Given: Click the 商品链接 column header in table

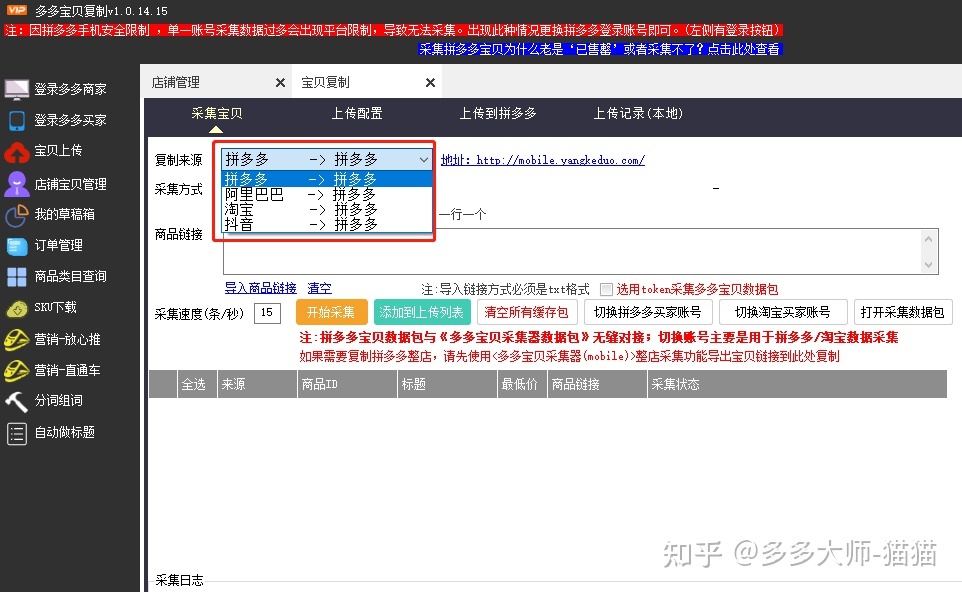Looking at the screenshot, I should click(597, 384).
